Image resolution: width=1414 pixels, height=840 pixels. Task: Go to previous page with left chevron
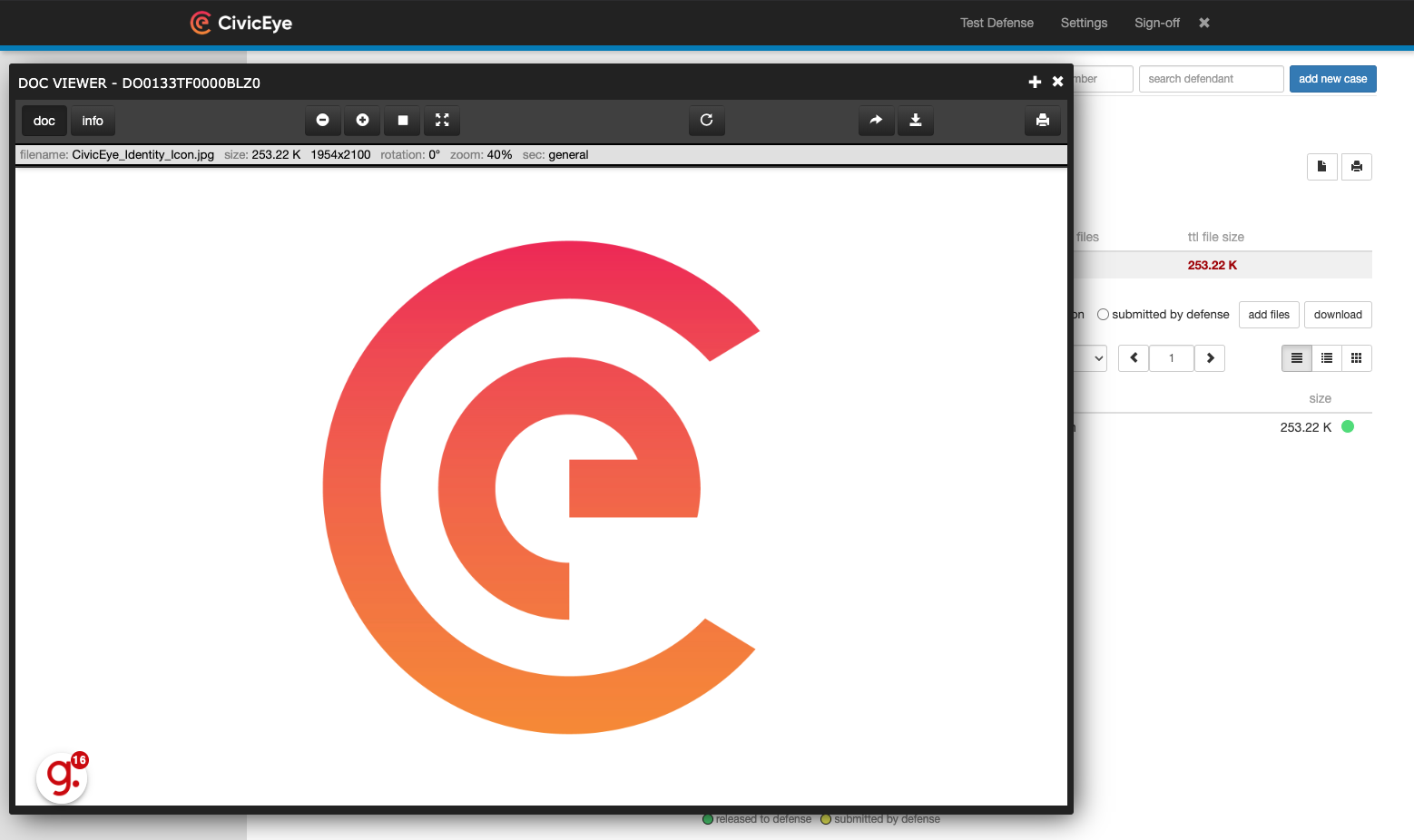[x=1134, y=358]
